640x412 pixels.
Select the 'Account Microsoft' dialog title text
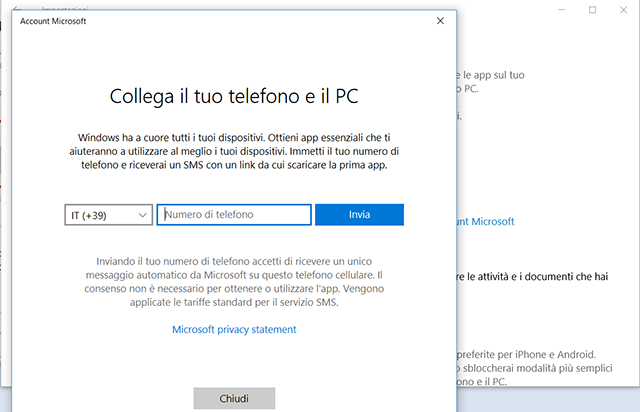pos(53,21)
